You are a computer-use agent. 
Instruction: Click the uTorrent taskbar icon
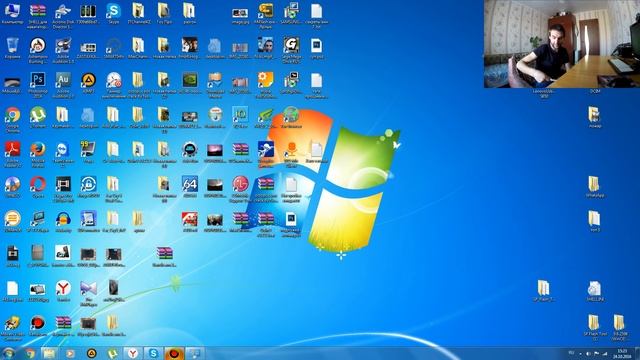[112, 353]
